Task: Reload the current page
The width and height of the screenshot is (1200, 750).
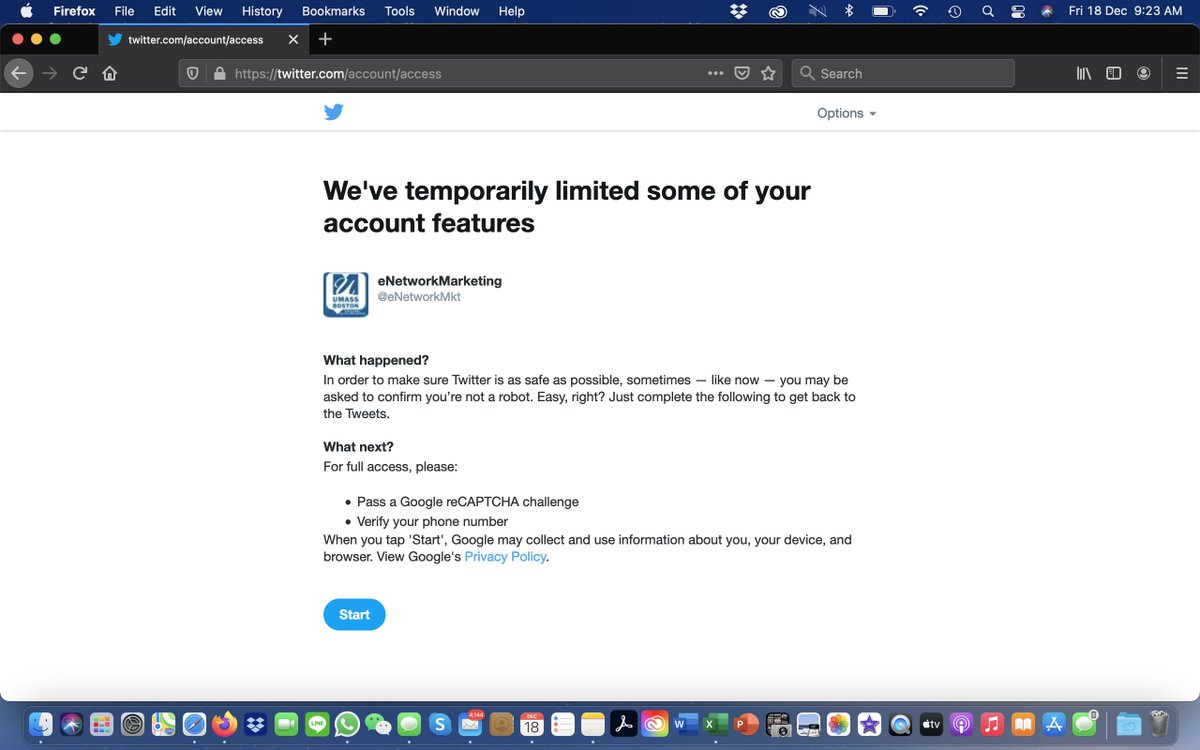Action: click(80, 73)
